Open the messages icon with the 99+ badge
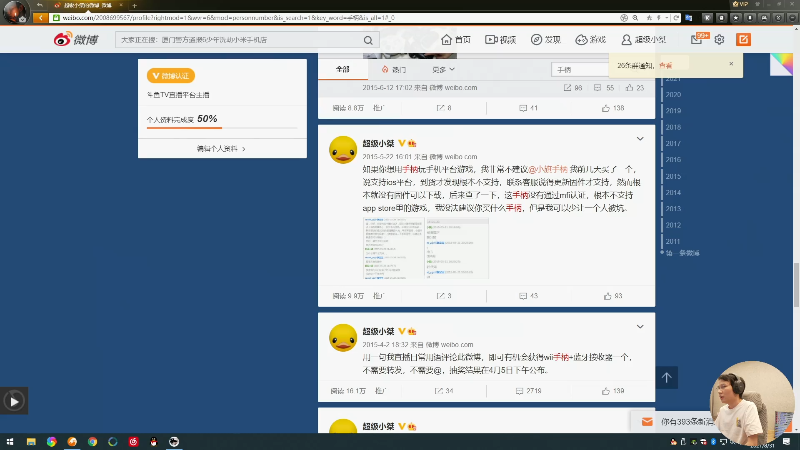Screen dimensions: 800x450 (699, 39)
